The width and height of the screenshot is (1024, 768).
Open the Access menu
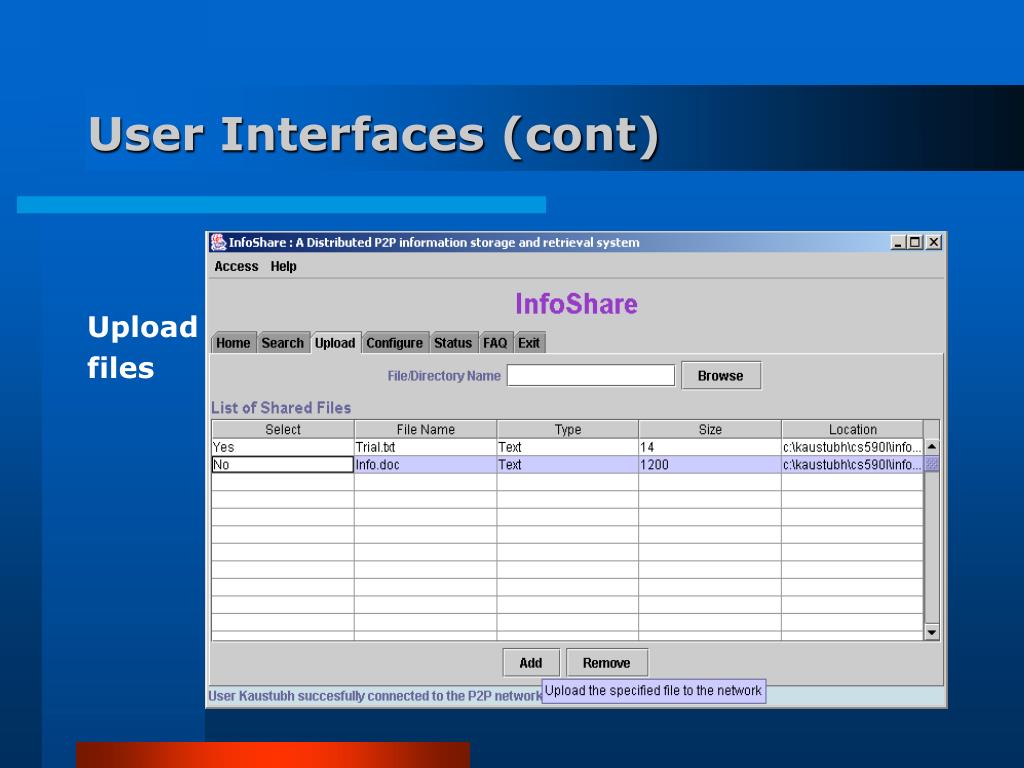(x=236, y=266)
